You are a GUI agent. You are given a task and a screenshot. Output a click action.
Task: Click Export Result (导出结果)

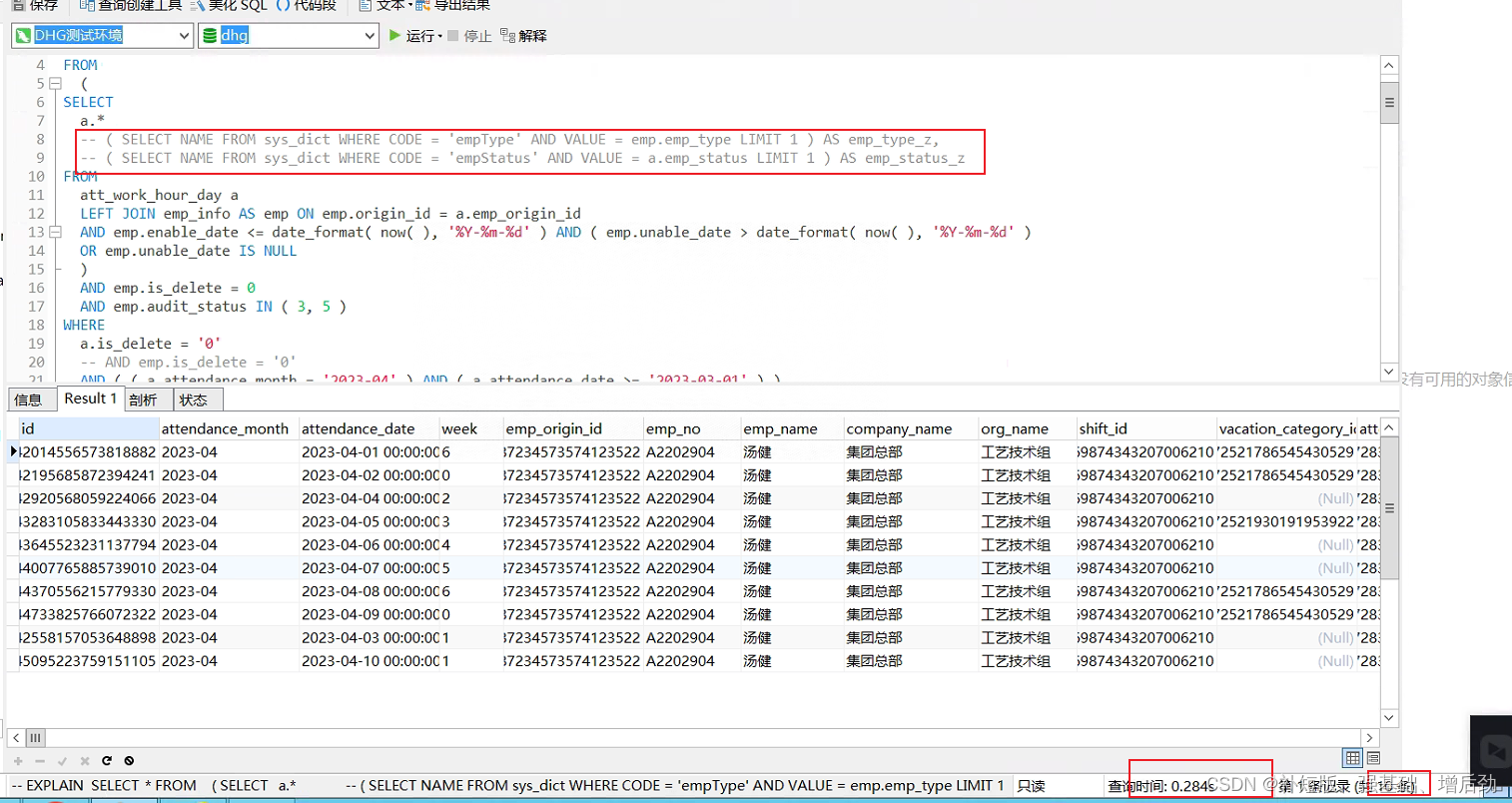453,5
